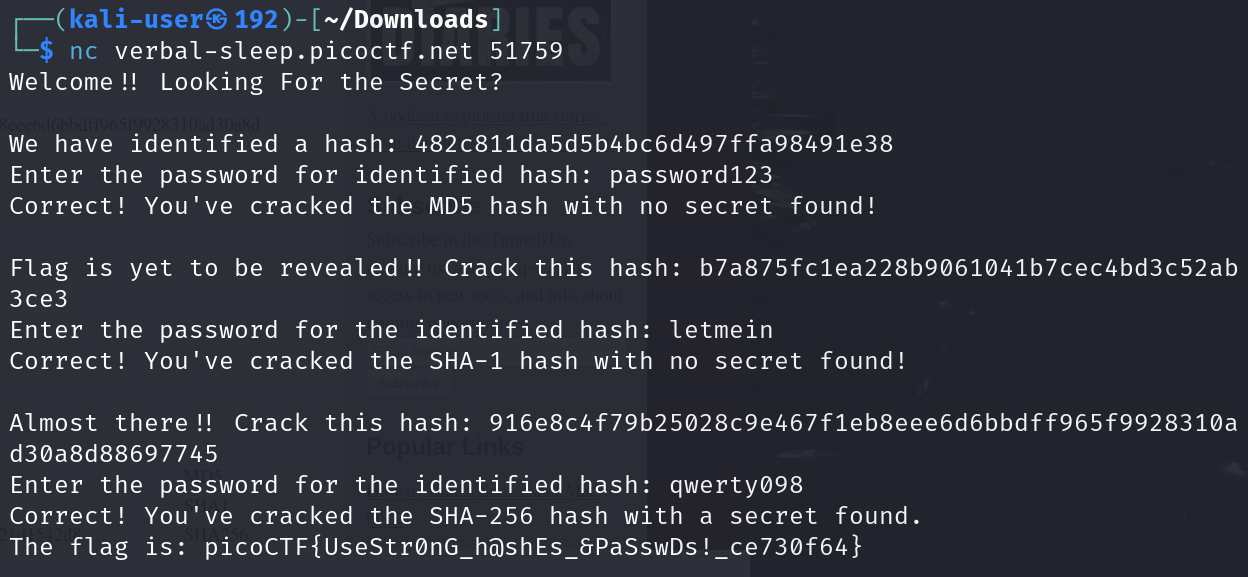
Task: Click the "Welcome!! Looking For the Secret?" line
Action: tap(256, 82)
